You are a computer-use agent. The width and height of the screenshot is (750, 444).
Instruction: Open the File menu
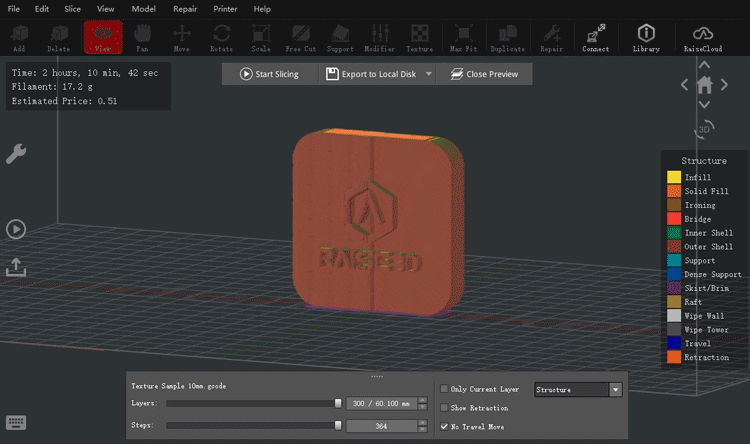[x=14, y=9]
